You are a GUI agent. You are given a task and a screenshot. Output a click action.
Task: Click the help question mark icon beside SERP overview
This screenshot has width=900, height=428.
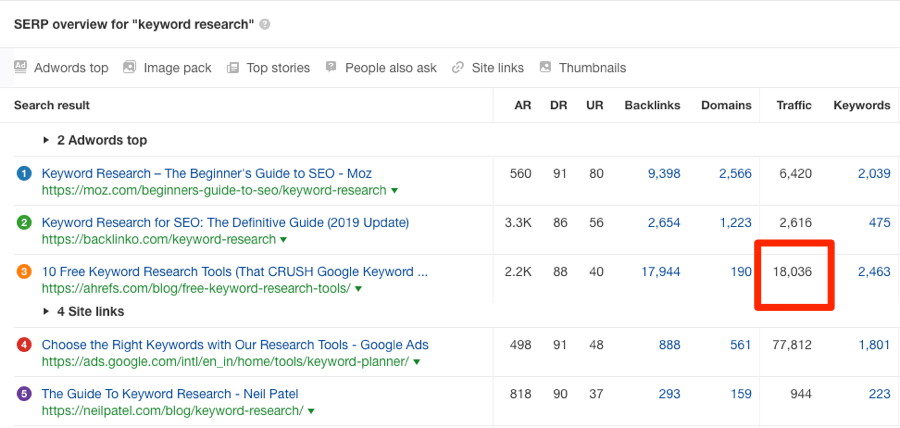(x=265, y=25)
